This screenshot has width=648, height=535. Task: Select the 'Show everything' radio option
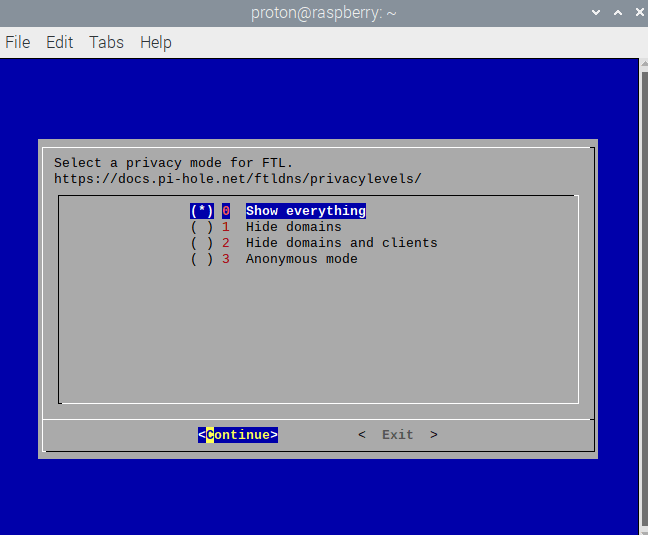(x=278, y=211)
